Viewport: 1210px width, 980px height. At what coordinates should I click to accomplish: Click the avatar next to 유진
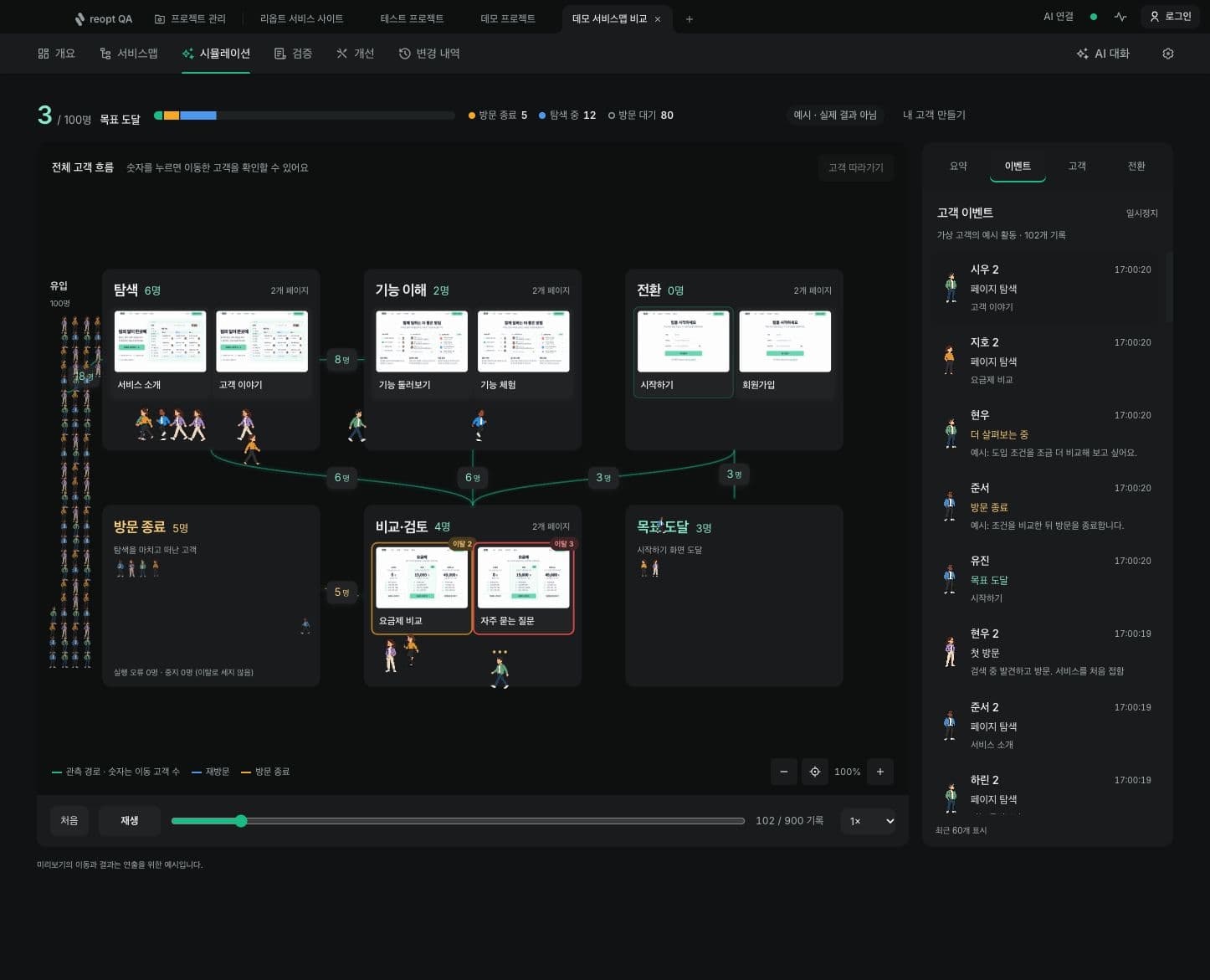click(x=950, y=578)
